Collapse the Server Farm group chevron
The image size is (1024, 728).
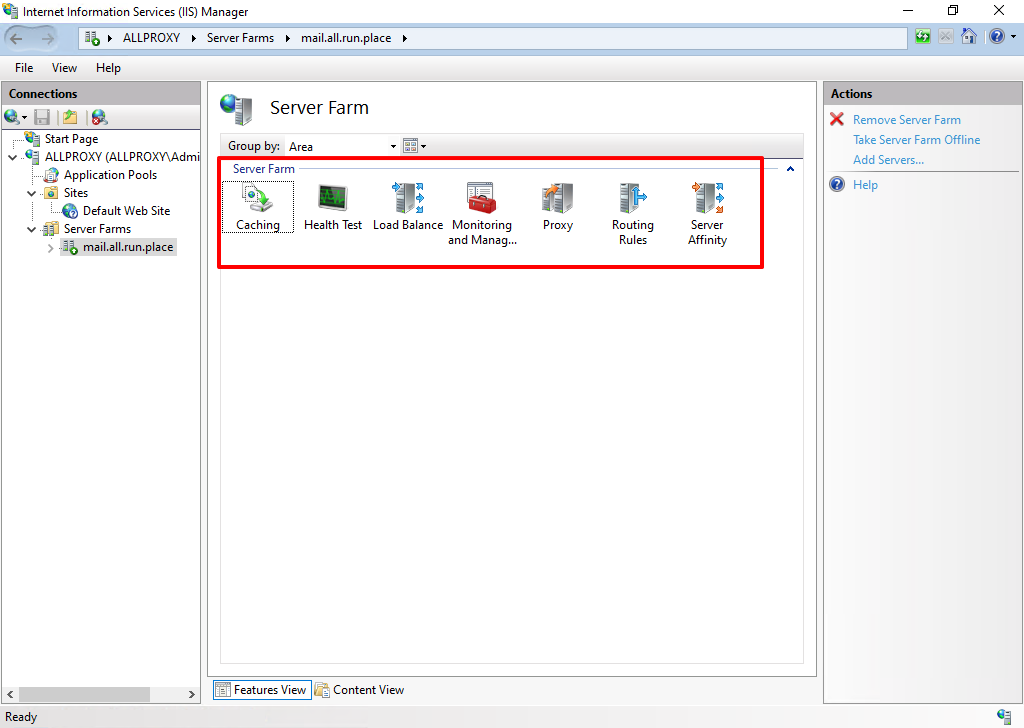790,169
